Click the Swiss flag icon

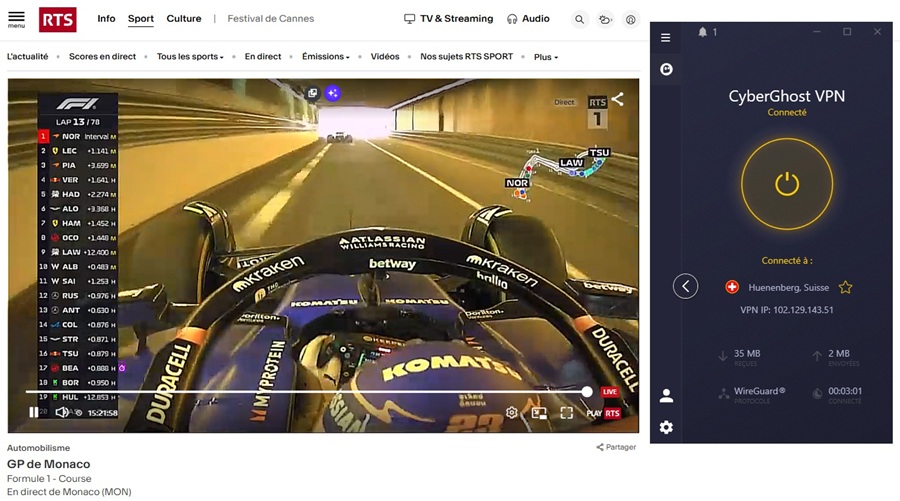coord(732,287)
